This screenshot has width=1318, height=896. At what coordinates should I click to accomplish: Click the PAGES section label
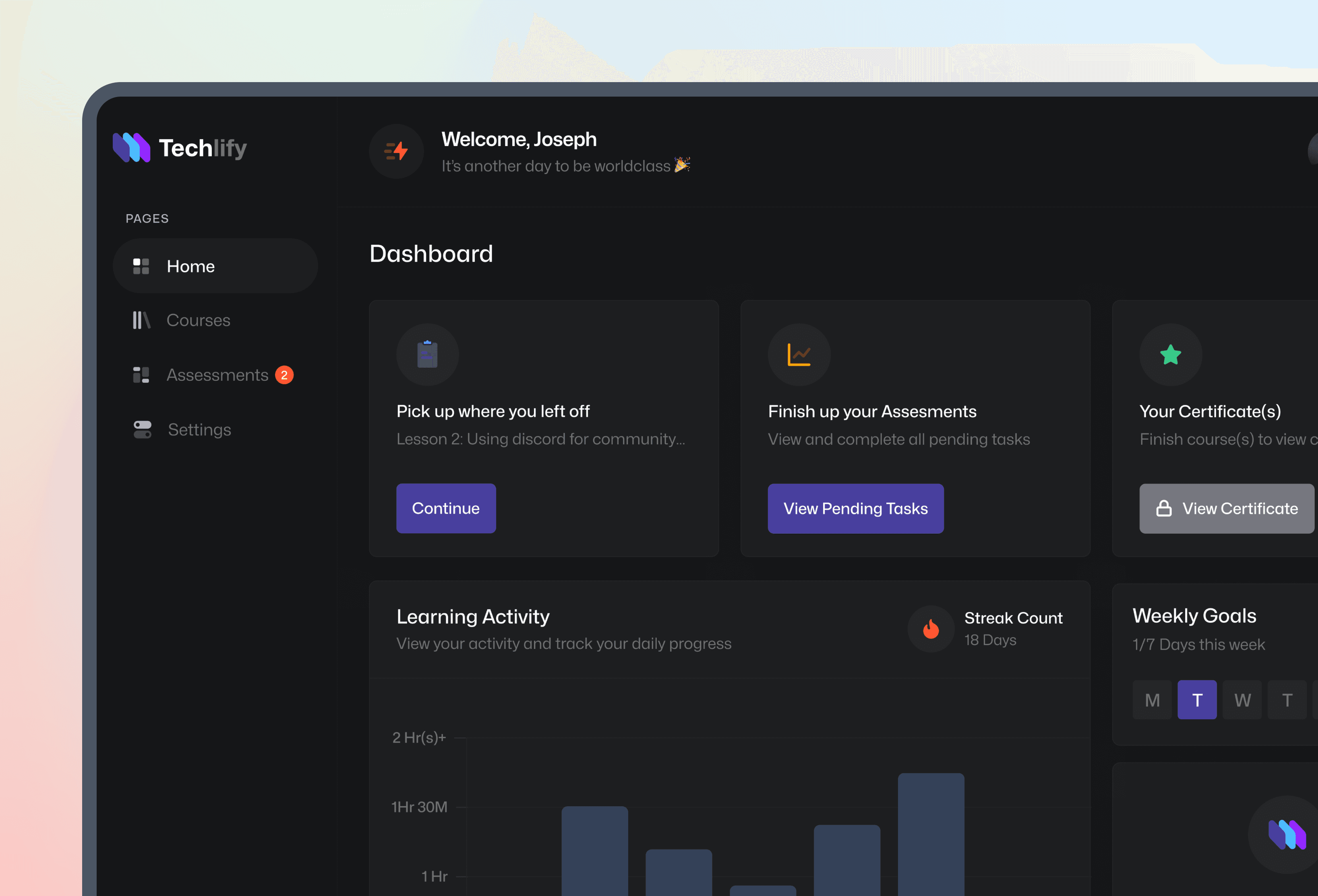pos(147,219)
